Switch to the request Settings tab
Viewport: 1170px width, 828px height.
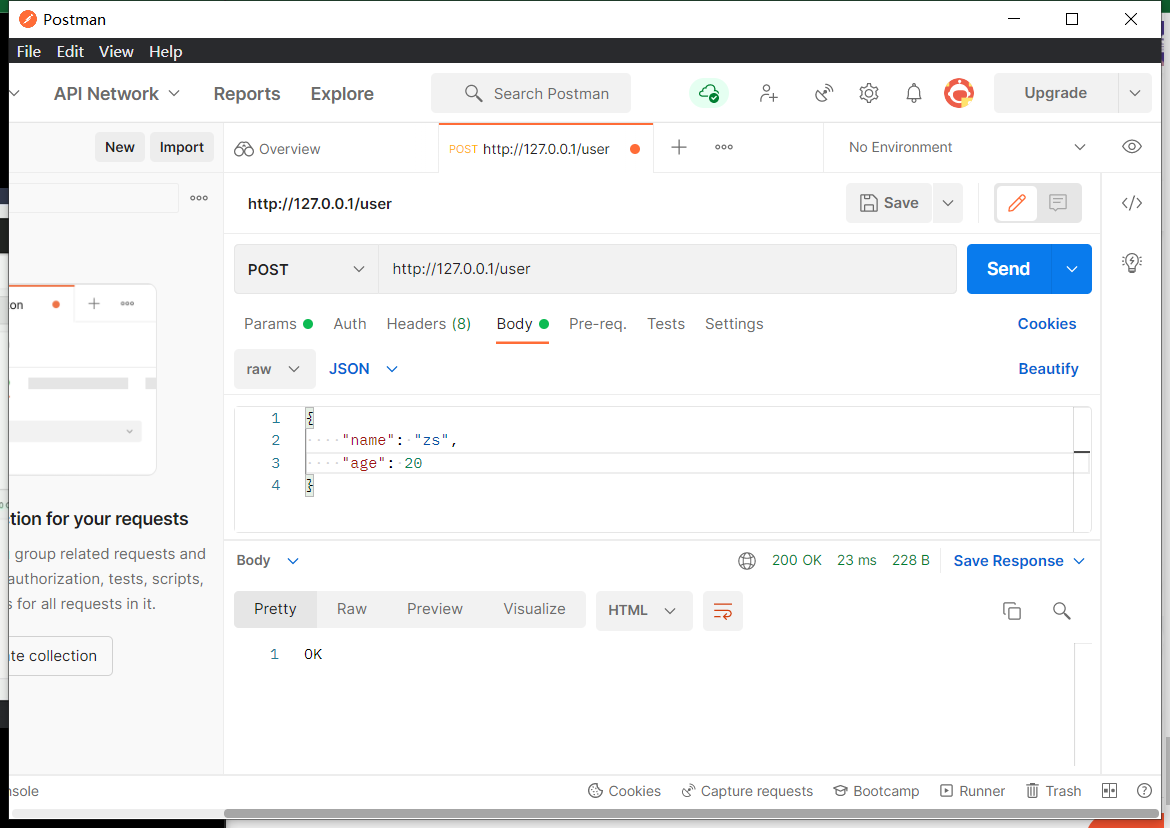(733, 324)
